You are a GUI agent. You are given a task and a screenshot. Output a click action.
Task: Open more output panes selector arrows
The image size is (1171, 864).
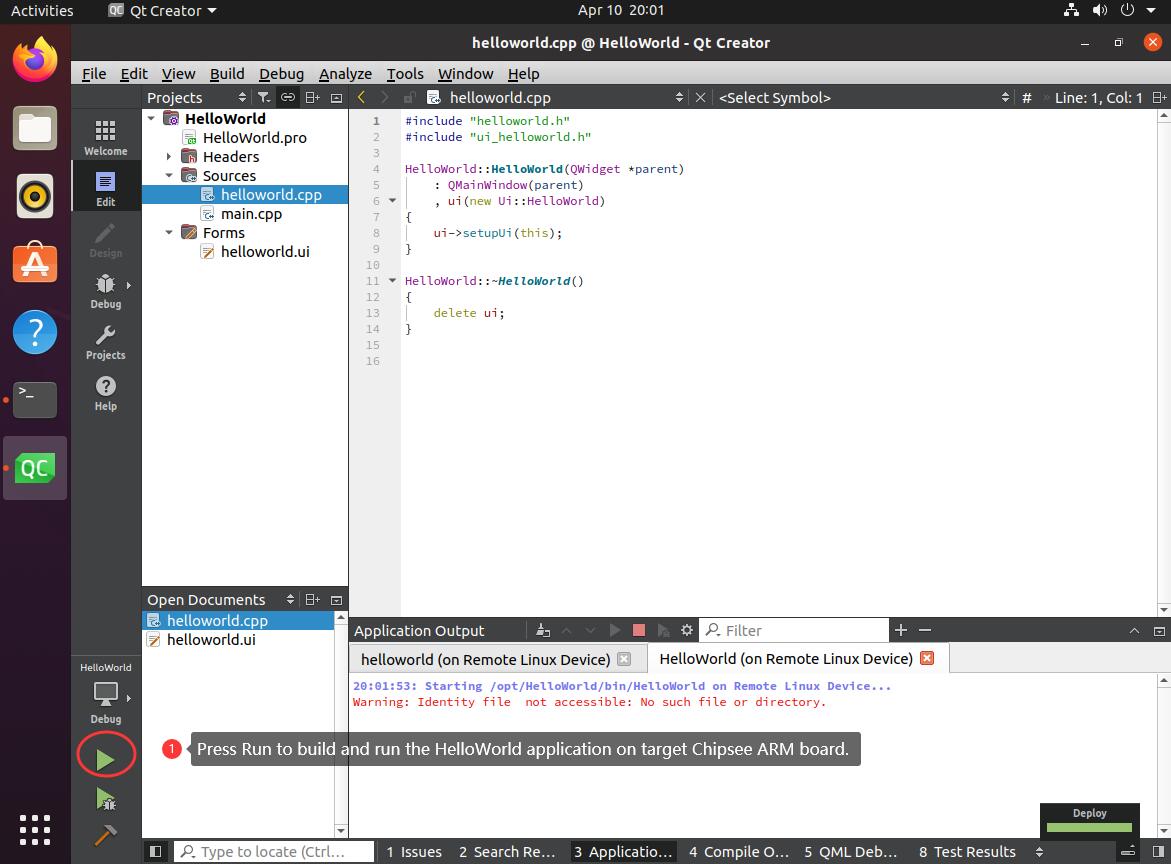1039,851
